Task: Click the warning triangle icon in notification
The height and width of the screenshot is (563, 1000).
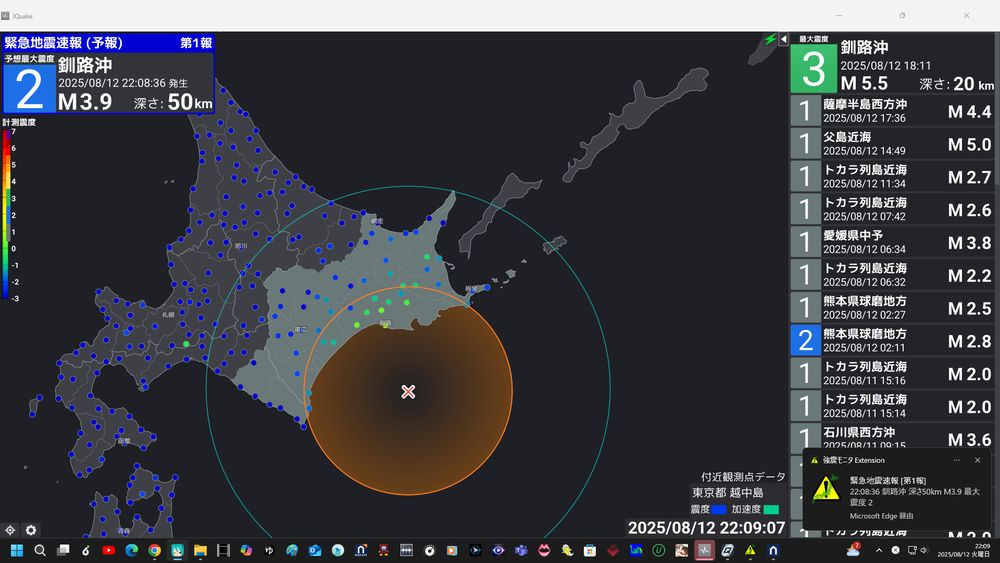Action: click(826, 488)
